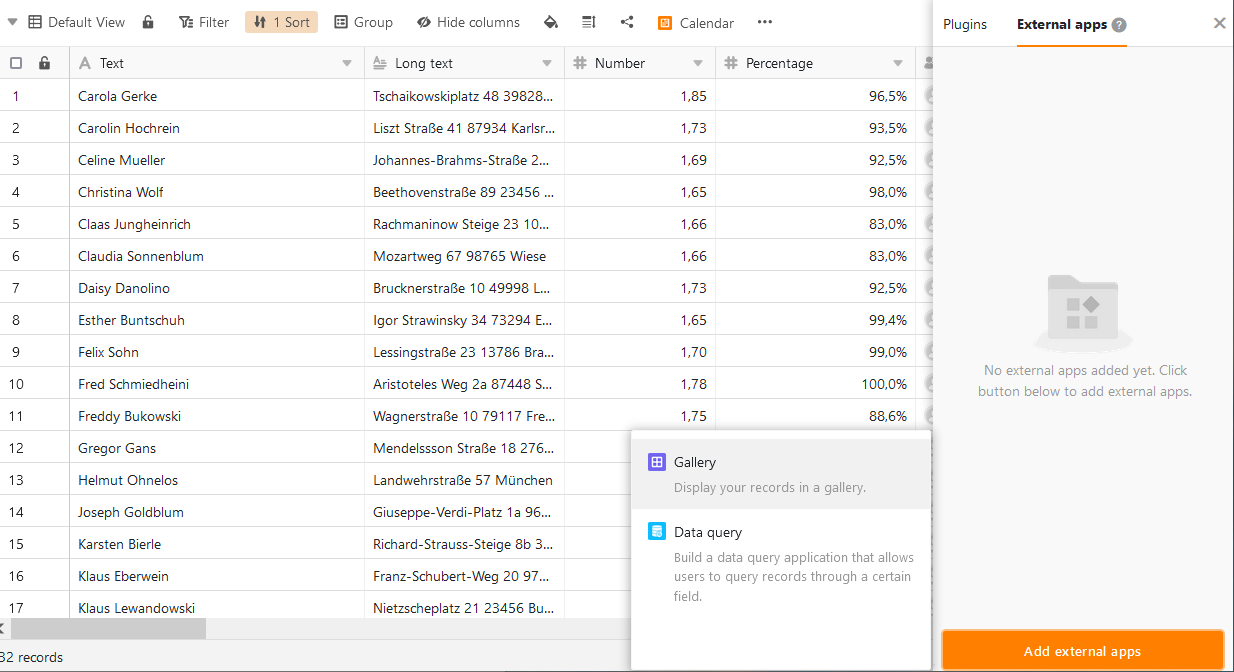Screen dimensions: 1234x672
Task: Expand the views list arrow
Action: tap(12, 22)
